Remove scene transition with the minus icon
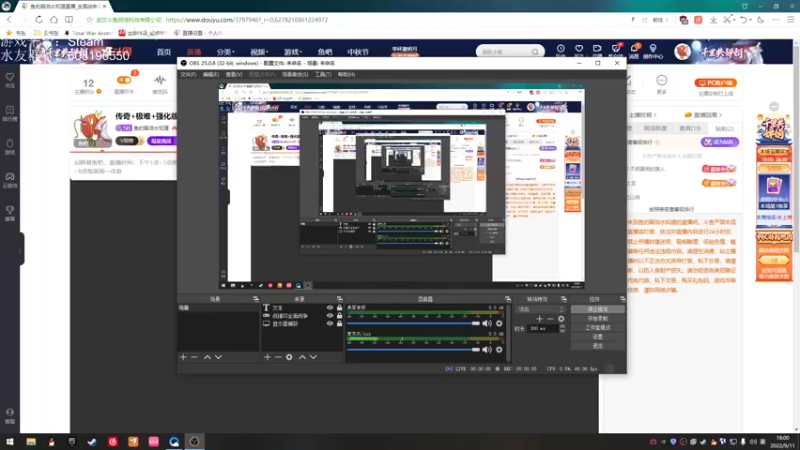This screenshot has height=450, width=800. [x=550, y=319]
